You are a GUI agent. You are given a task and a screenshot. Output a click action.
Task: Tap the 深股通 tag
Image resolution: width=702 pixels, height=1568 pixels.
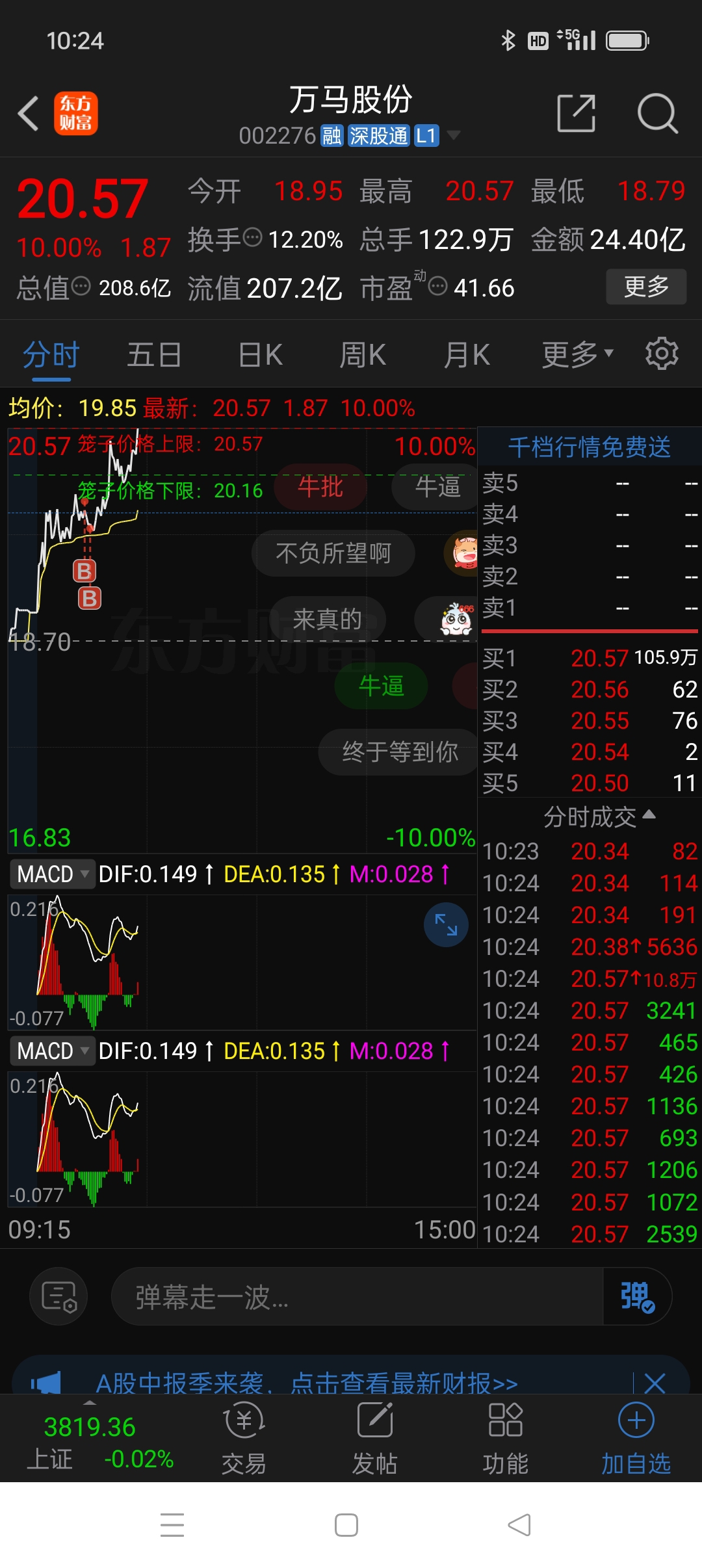[379, 136]
